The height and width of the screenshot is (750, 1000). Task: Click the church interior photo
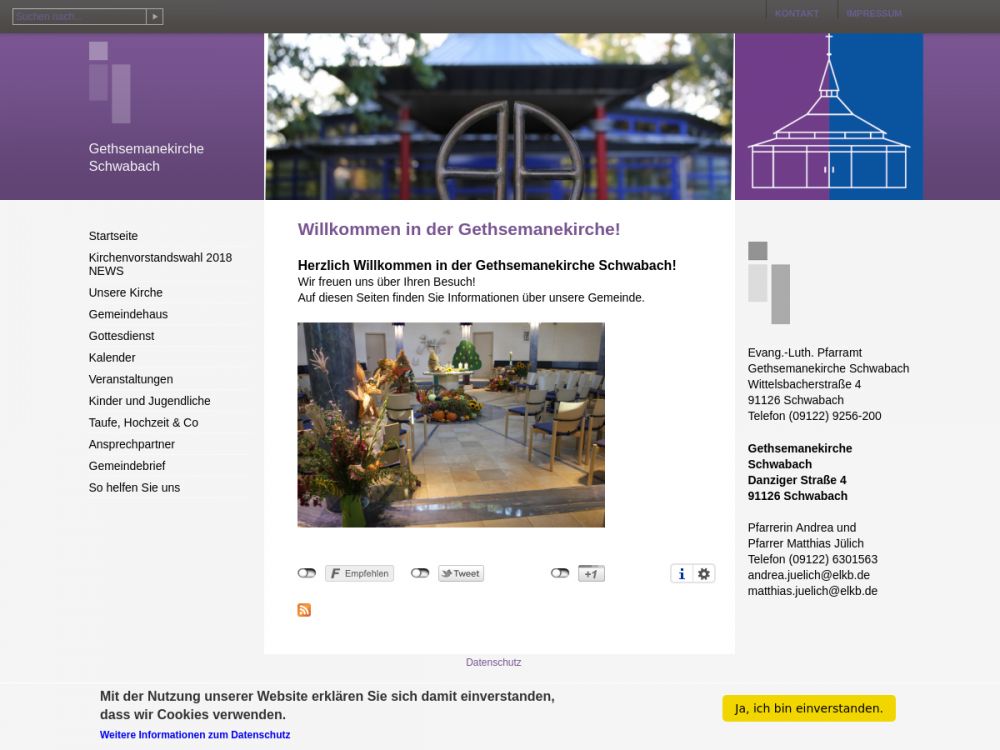451,425
